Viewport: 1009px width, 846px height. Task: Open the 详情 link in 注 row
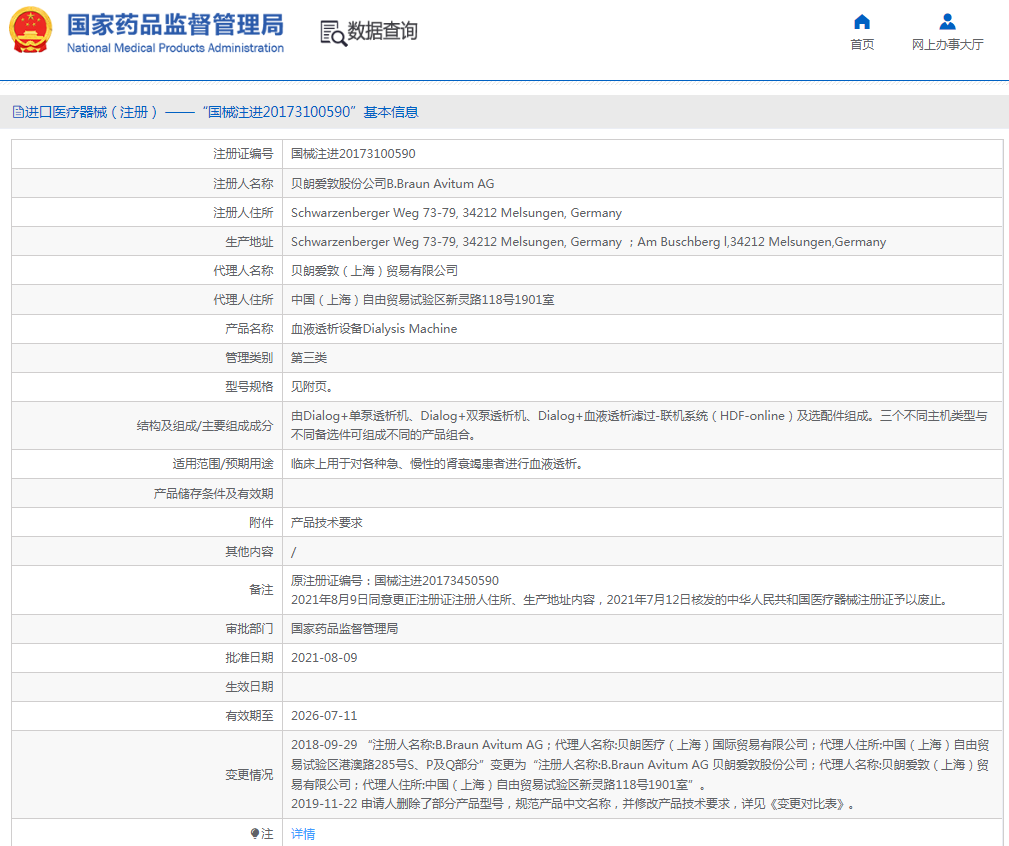pos(302,833)
